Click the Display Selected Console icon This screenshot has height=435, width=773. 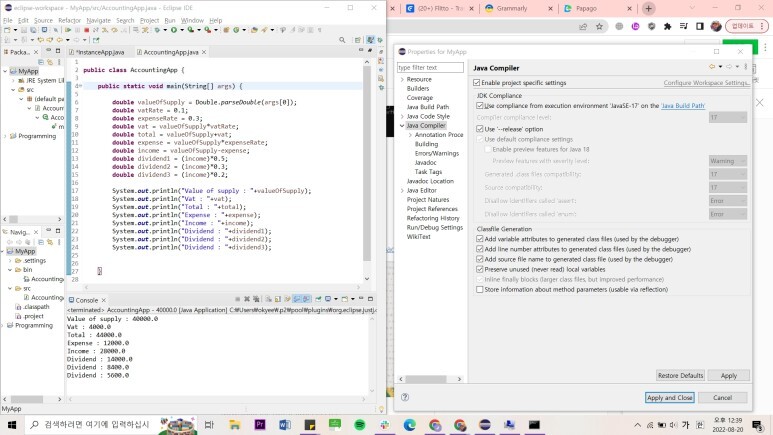328,299
